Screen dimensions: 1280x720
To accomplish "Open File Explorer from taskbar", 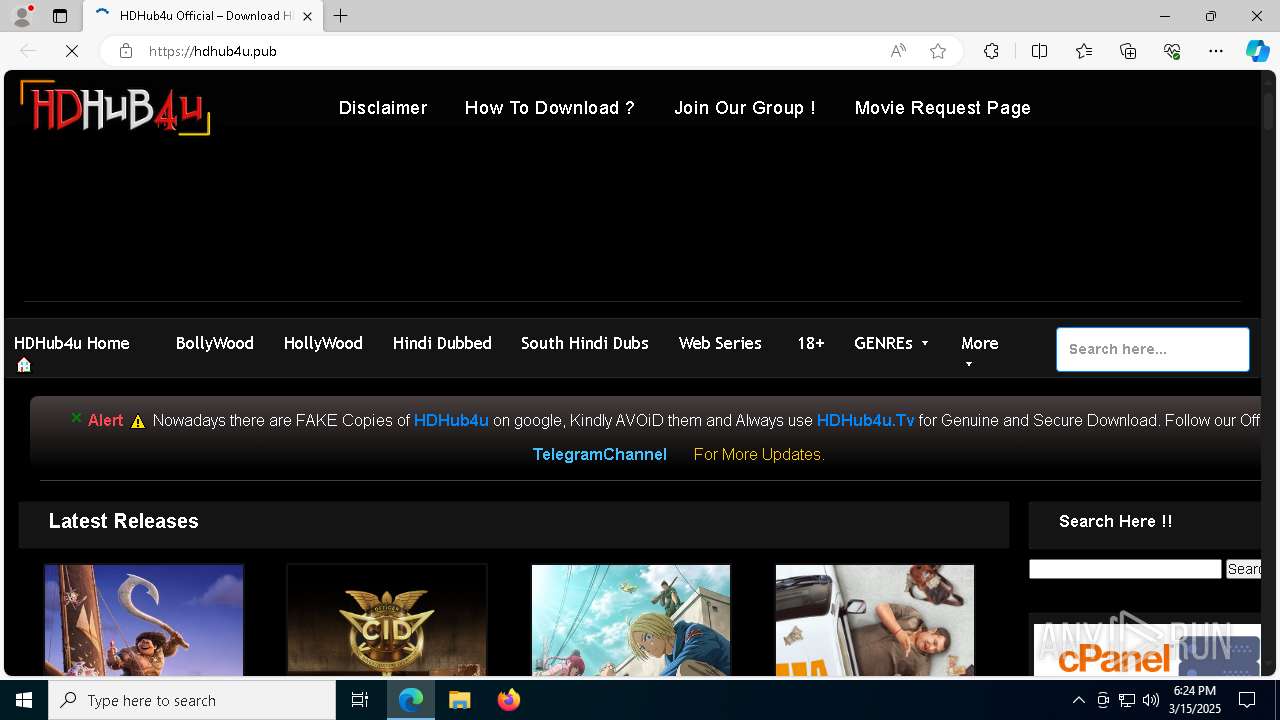I will click(459, 700).
